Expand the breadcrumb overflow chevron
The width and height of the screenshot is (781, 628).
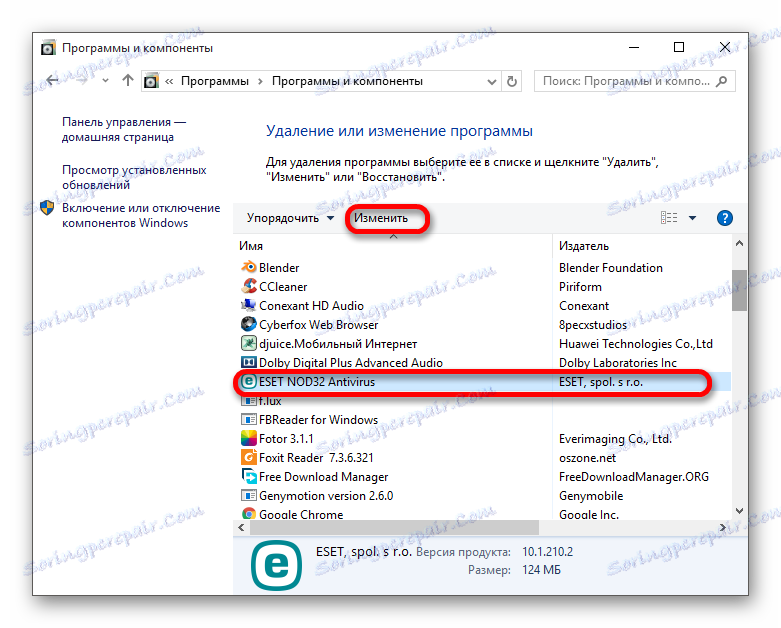[169, 81]
